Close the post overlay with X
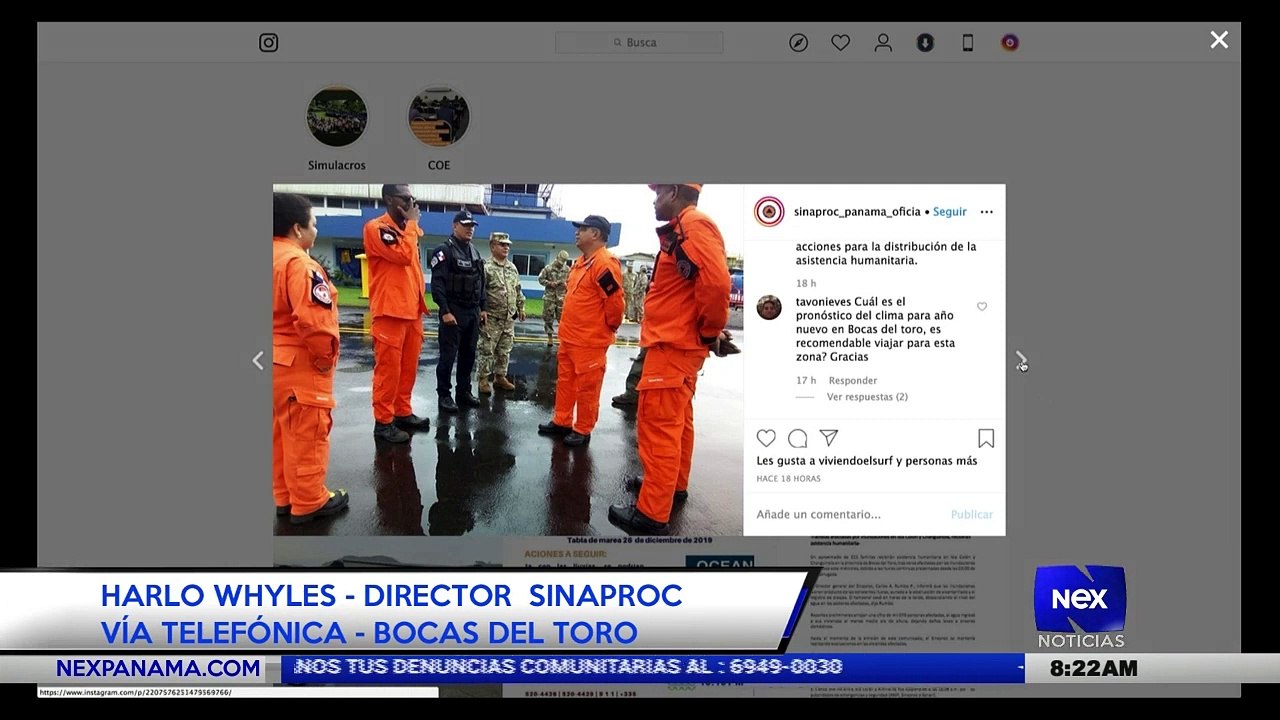The width and height of the screenshot is (1280, 720). click(x=1219, y=40)
